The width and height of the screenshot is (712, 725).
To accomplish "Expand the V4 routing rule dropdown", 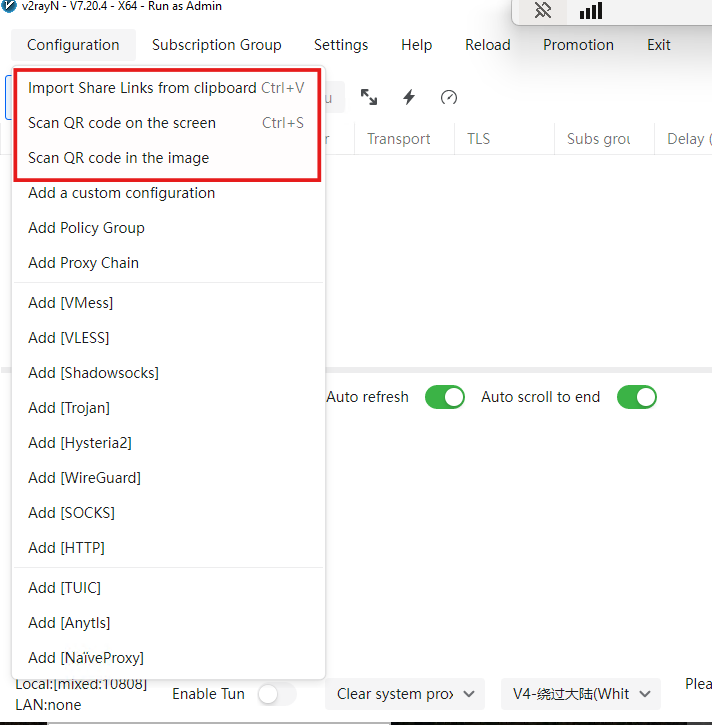I will tap(581, 694).
